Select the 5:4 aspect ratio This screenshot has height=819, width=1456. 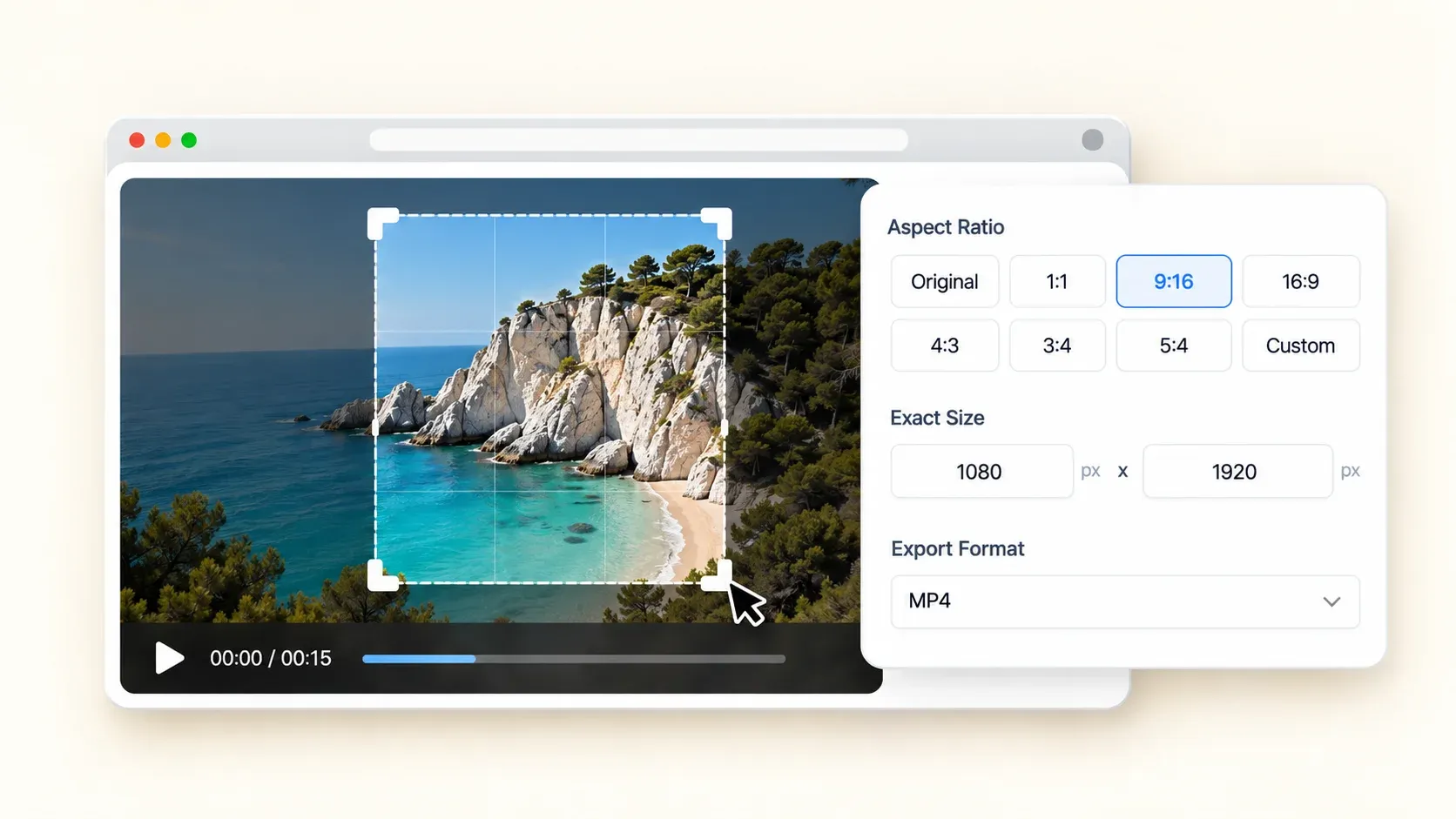(1174, 346)
